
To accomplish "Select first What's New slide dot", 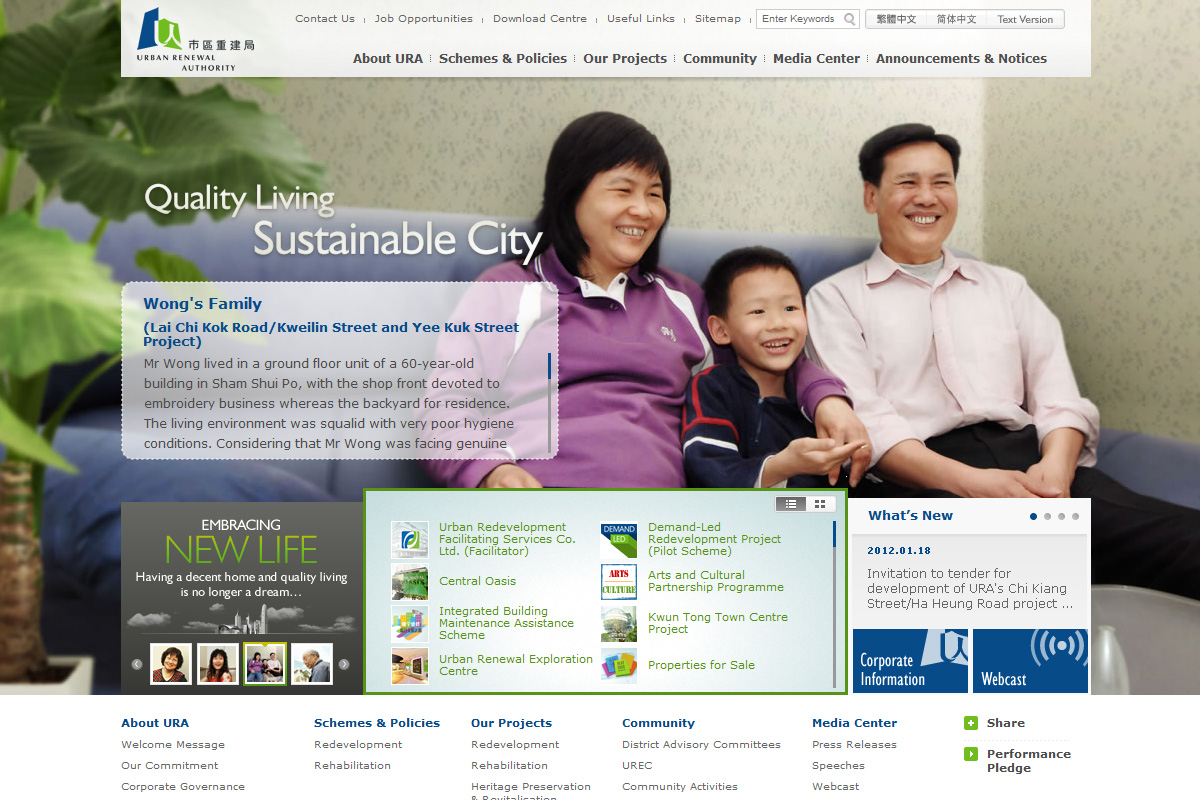I will 1033,517.
